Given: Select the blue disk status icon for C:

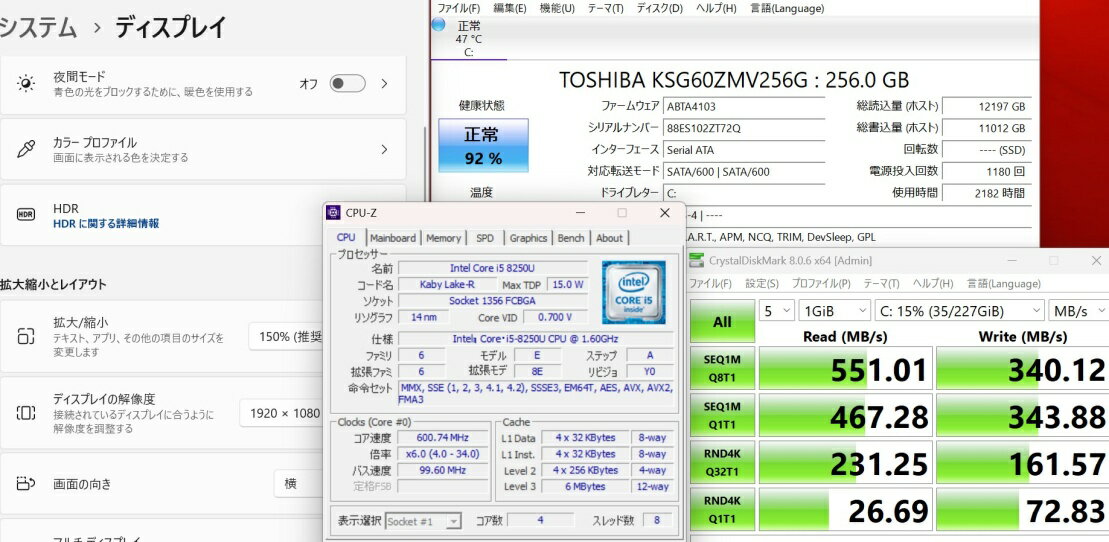Looking at the screenshot, I should (439, 25).
